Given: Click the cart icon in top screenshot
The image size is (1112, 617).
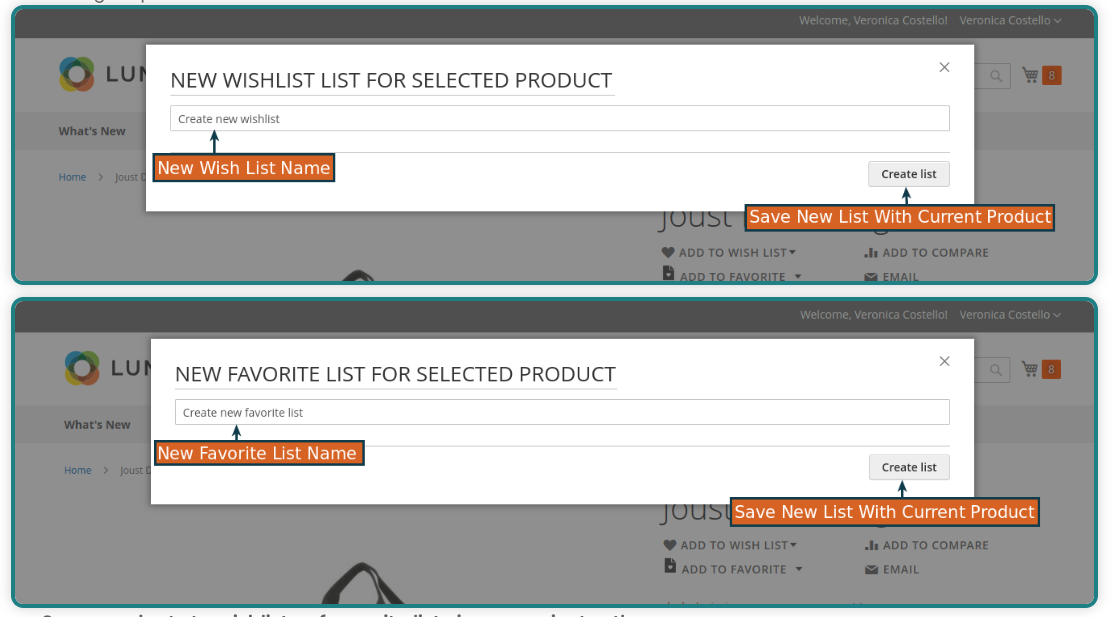Looking at the screenshot, I should [1030, 75].
